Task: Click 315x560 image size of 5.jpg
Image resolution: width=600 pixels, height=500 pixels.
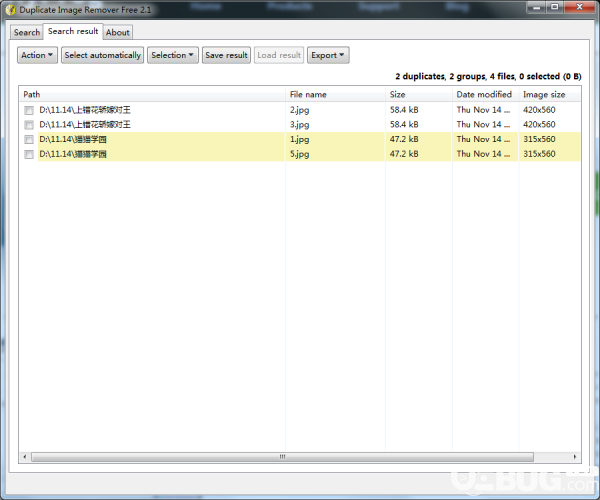Action: 539,154
